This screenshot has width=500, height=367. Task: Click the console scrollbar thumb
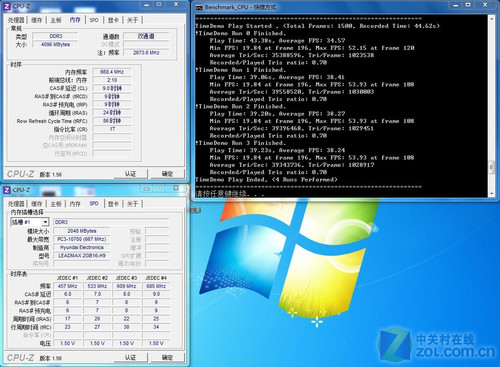click(491, 167)
